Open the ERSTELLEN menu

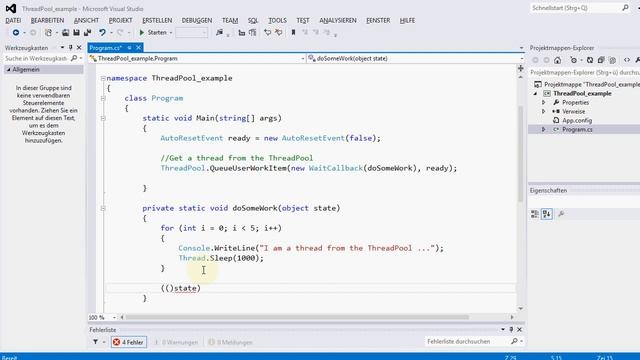point(157,20)
